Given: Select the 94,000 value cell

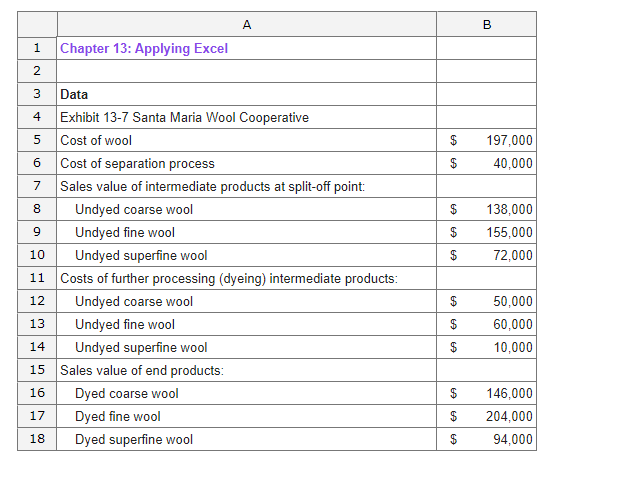Looking at the screenshot, I should [486, 439].
